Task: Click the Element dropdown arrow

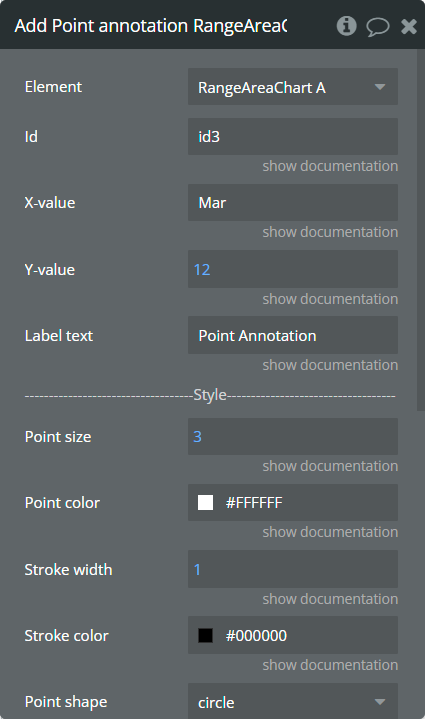Action: tap(380, 87)
